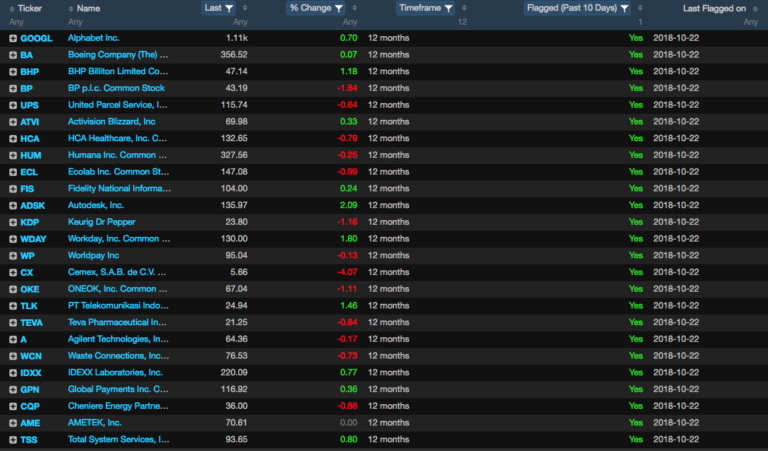Click sort arrows beside Last Flagged on
The height and width of the screenshot is (451, 768).
point(755,9)
